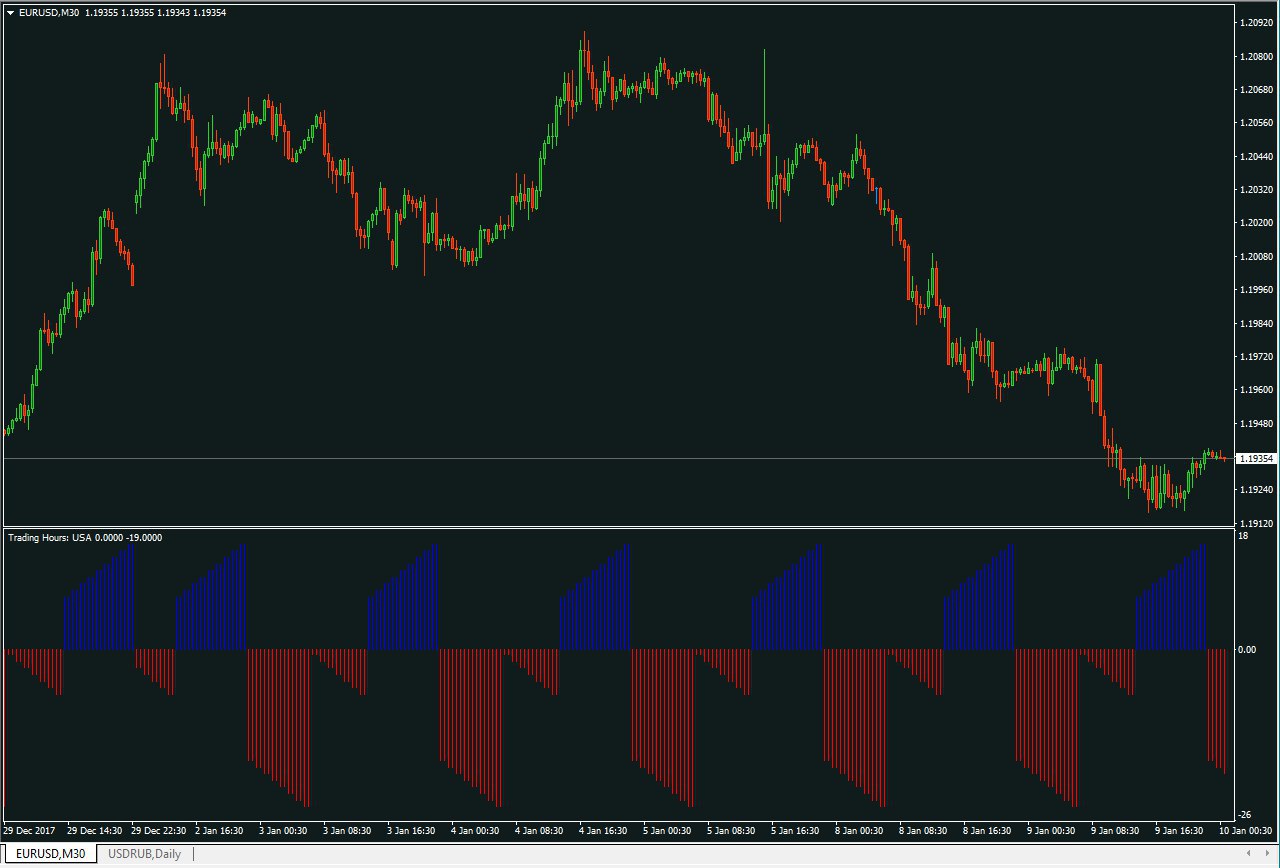This screenshot has width=1280, height=868.
Task: Click the '8 Jan 16:30' time label
Action: (989, 831)
